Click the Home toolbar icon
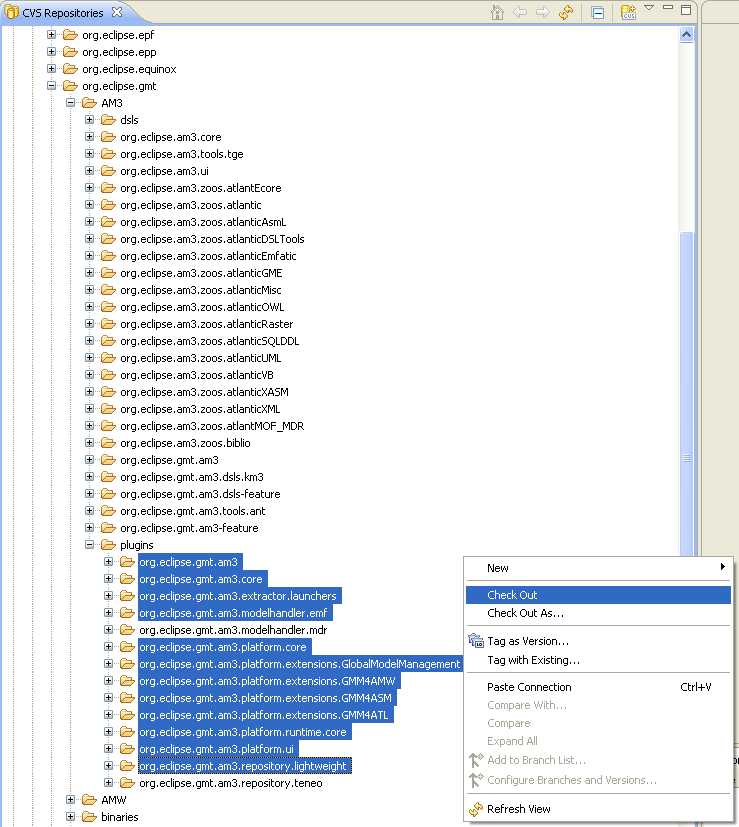 pos(497,12)
